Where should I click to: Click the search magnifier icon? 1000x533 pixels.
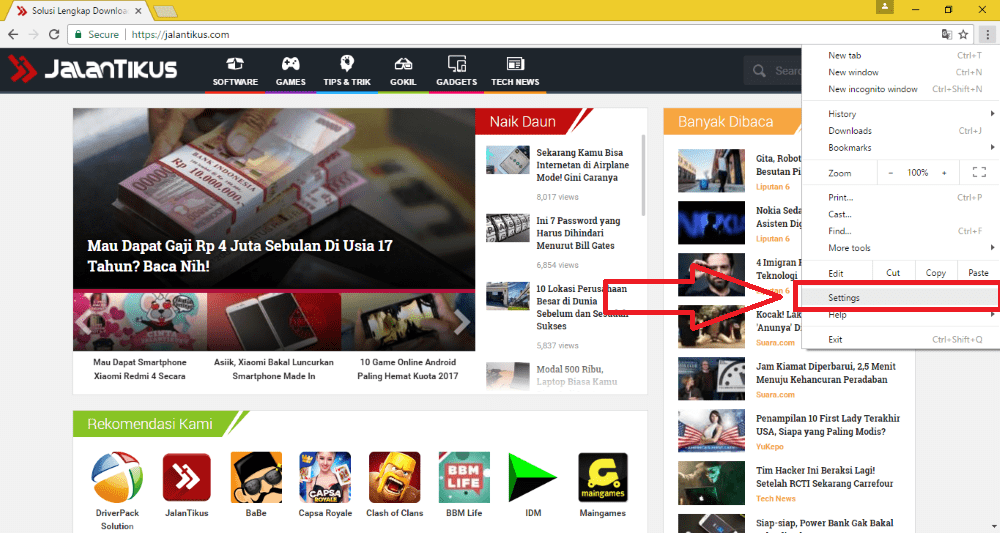759,71
